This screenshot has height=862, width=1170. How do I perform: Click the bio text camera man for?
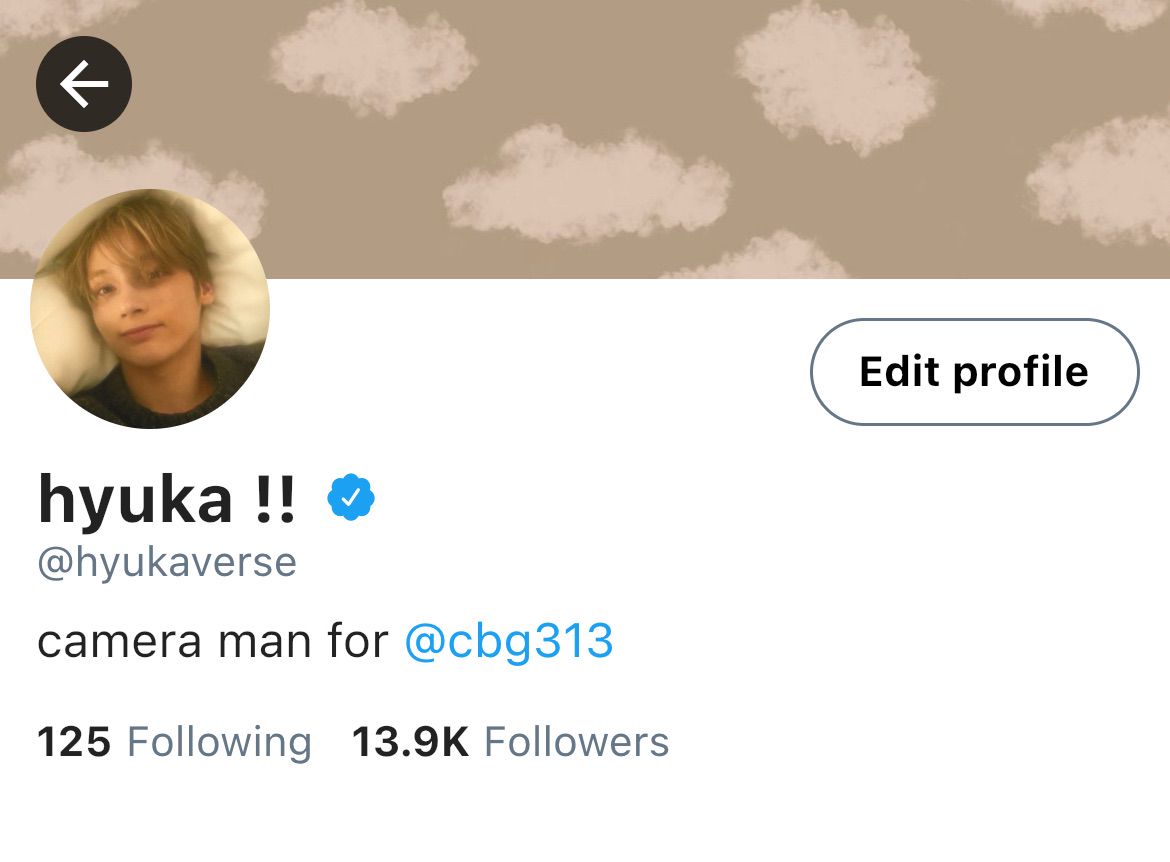(213, 642)
